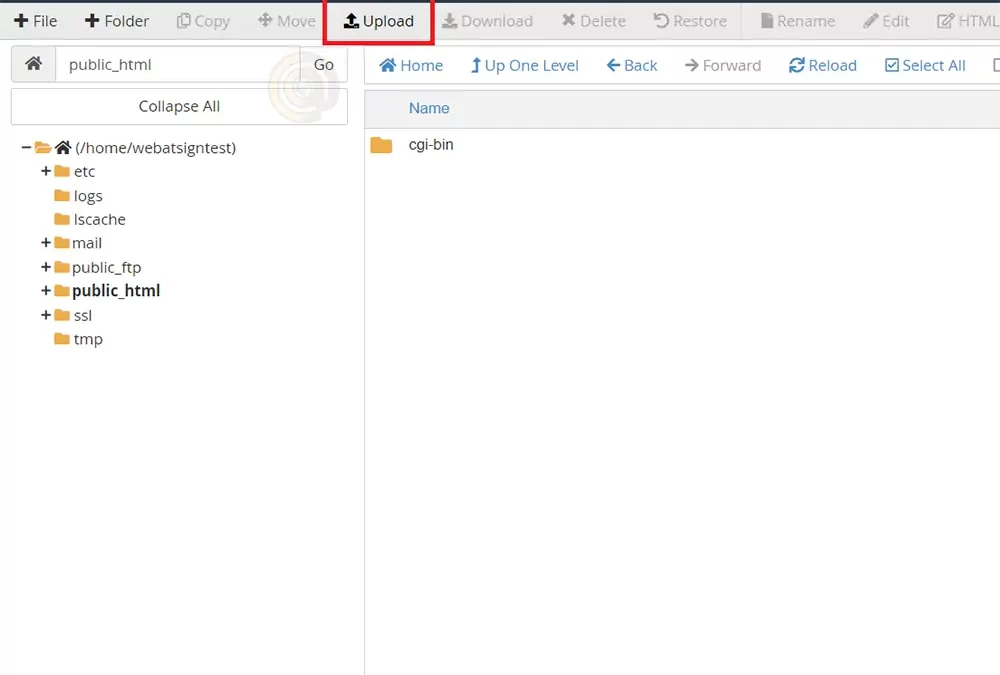Collapse the /home/webatsigntest root node

[x=26, y=148]
